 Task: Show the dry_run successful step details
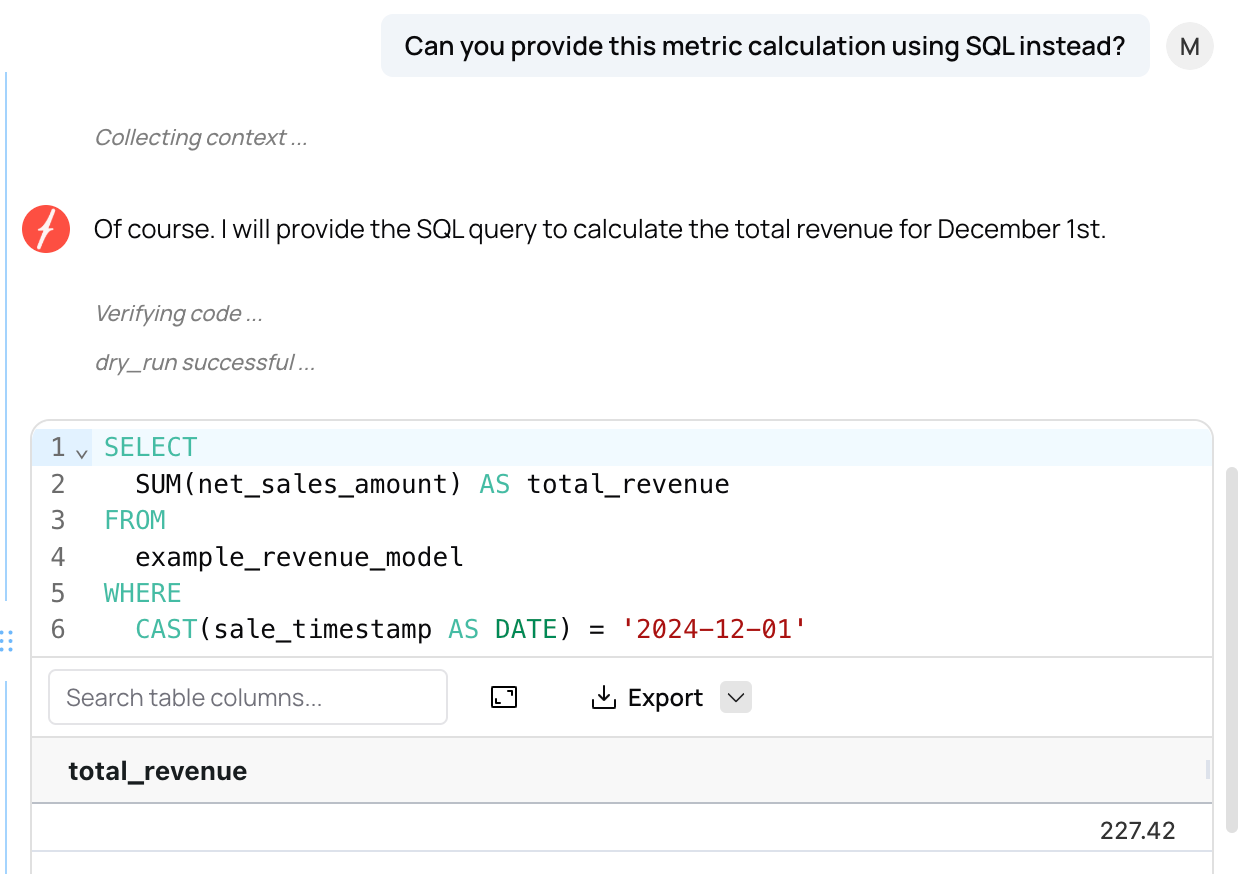pos(205,363)
